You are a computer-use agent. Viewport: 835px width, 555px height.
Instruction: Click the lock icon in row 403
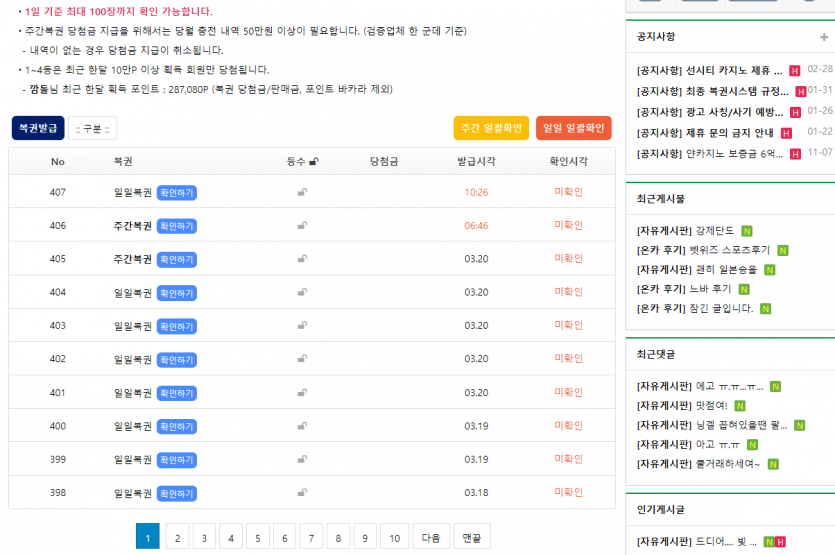pyautogui.click(x=302, y=325)
